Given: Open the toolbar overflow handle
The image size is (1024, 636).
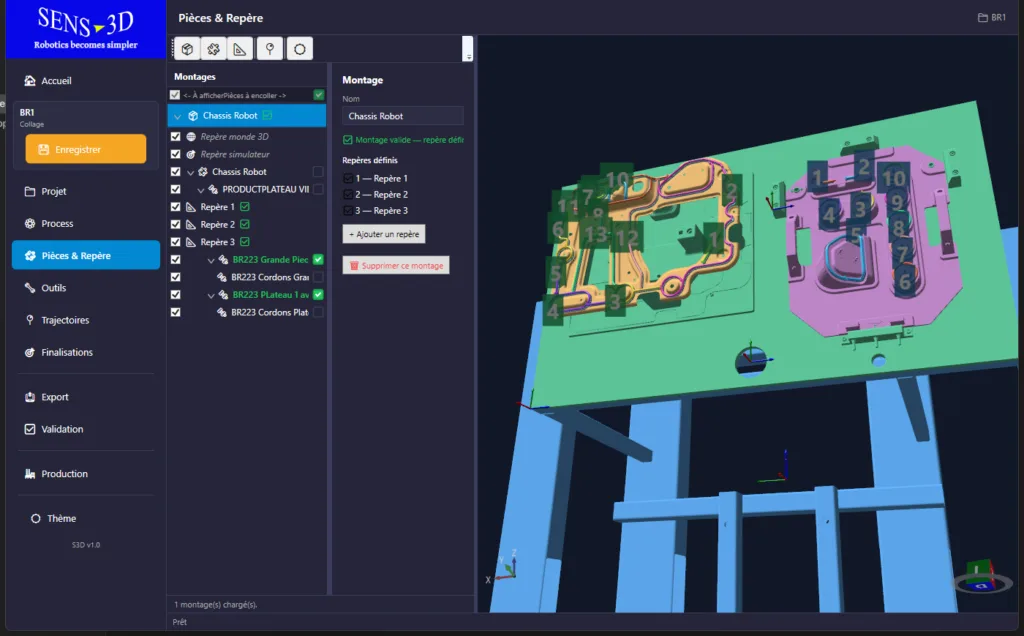Looking at the screenshot, I should pyautogui.click(x=468, y=49).
